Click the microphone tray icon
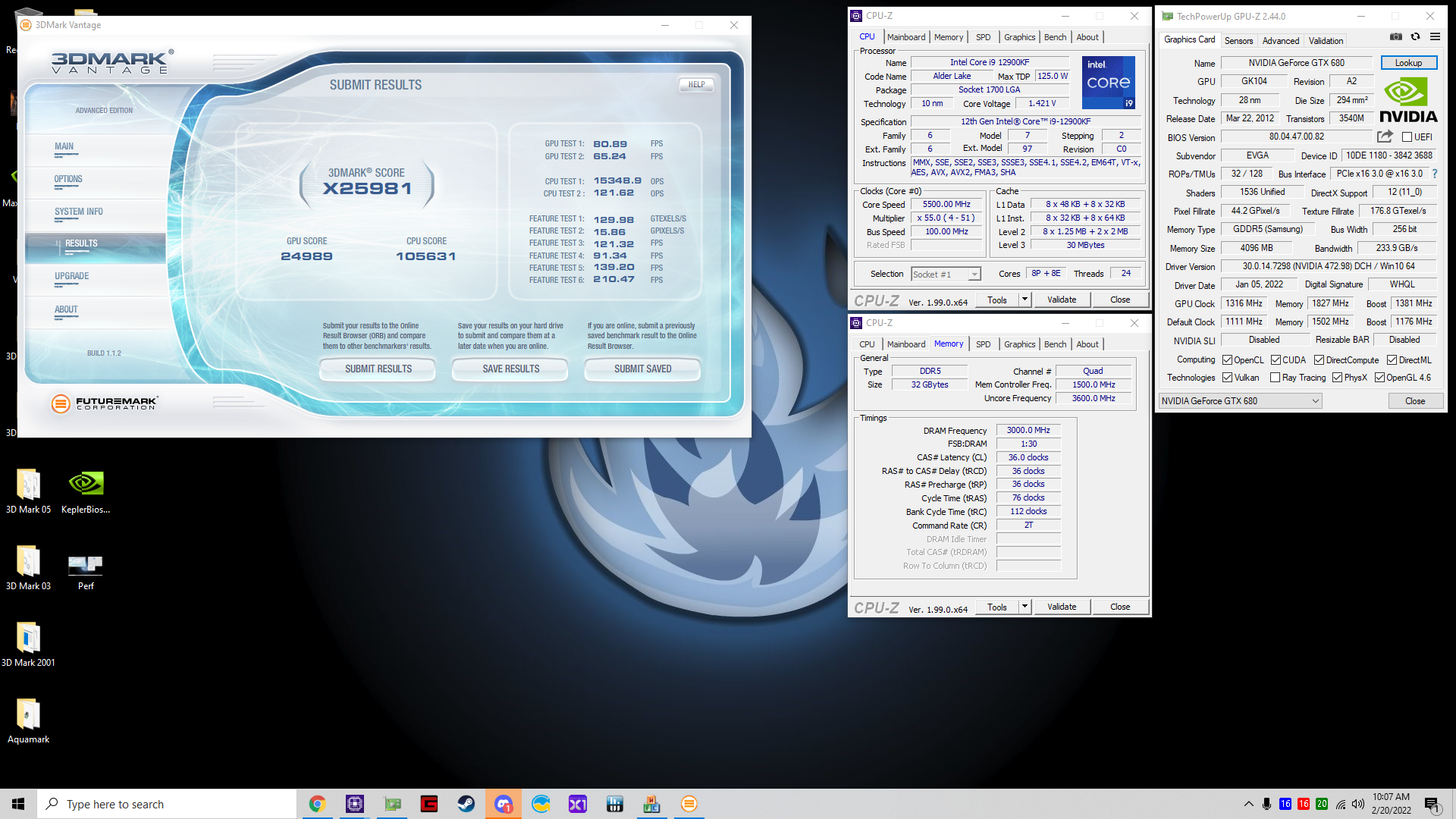The width and height of the screenshot is (1456, 819). pos(1266,804)
